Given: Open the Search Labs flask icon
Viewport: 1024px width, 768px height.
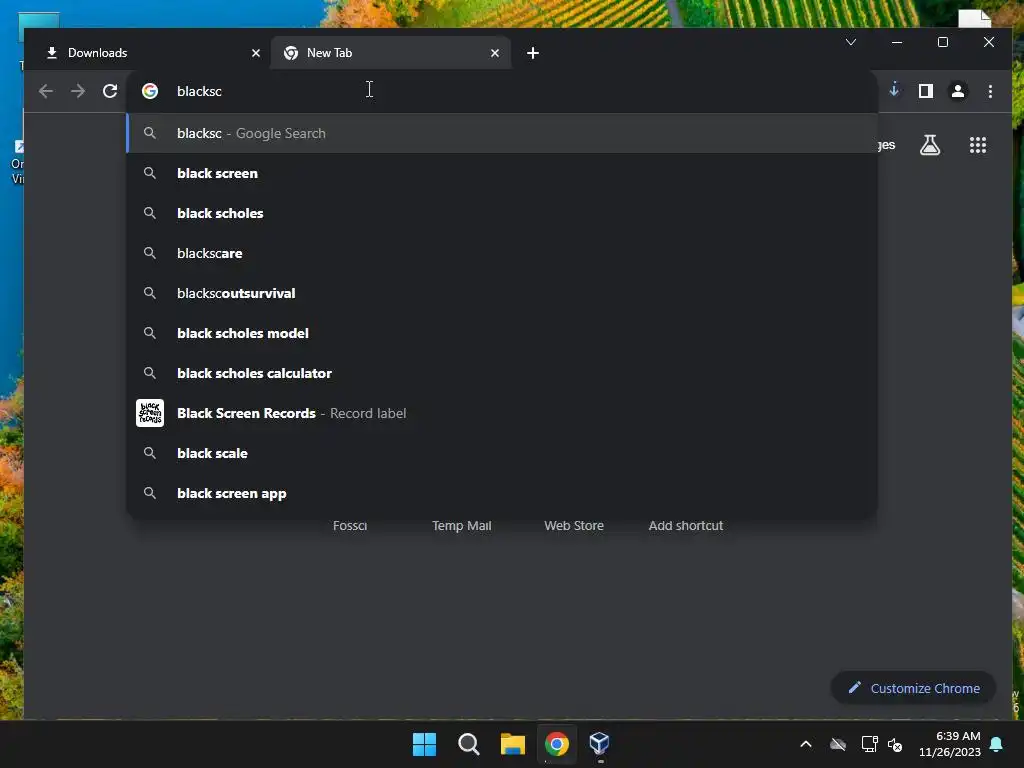Looking at the screenshot, I should 930,145.
